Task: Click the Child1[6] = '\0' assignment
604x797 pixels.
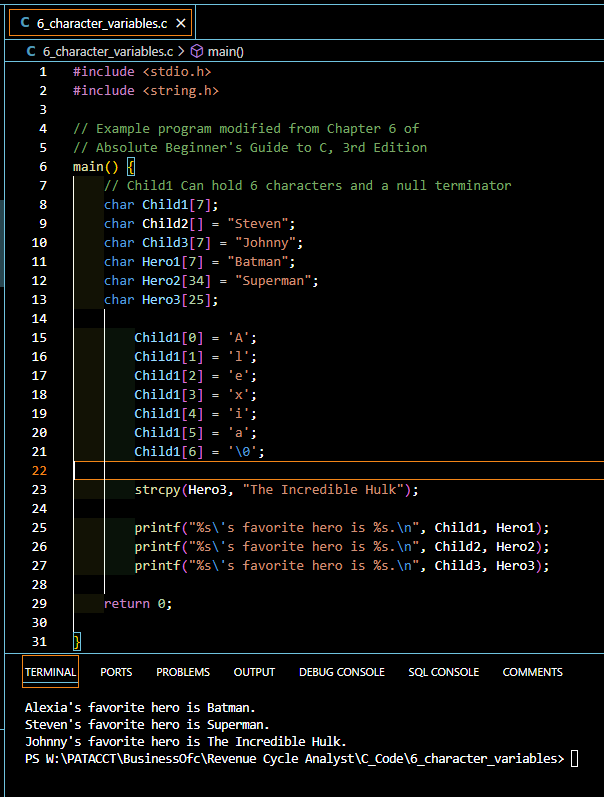Action: 199,452
